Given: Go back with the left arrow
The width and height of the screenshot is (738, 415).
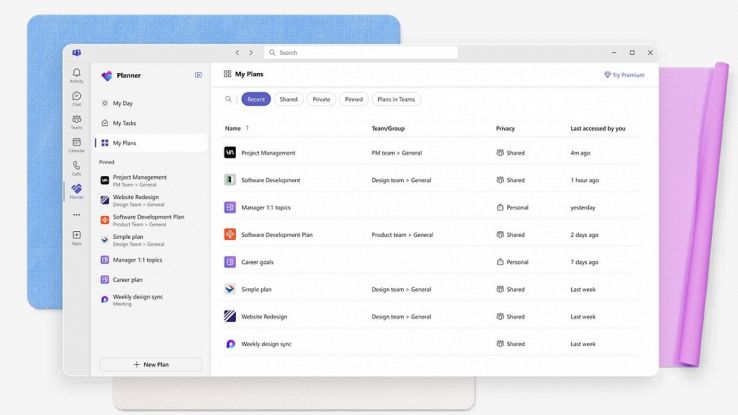Looking at the screenshot, I should pos(237,53).
